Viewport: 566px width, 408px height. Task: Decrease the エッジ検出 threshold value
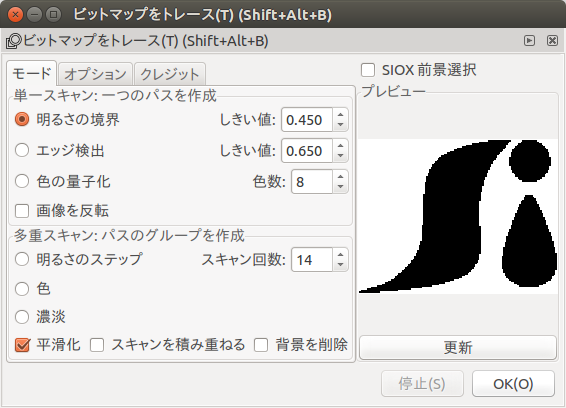(340, 156)
